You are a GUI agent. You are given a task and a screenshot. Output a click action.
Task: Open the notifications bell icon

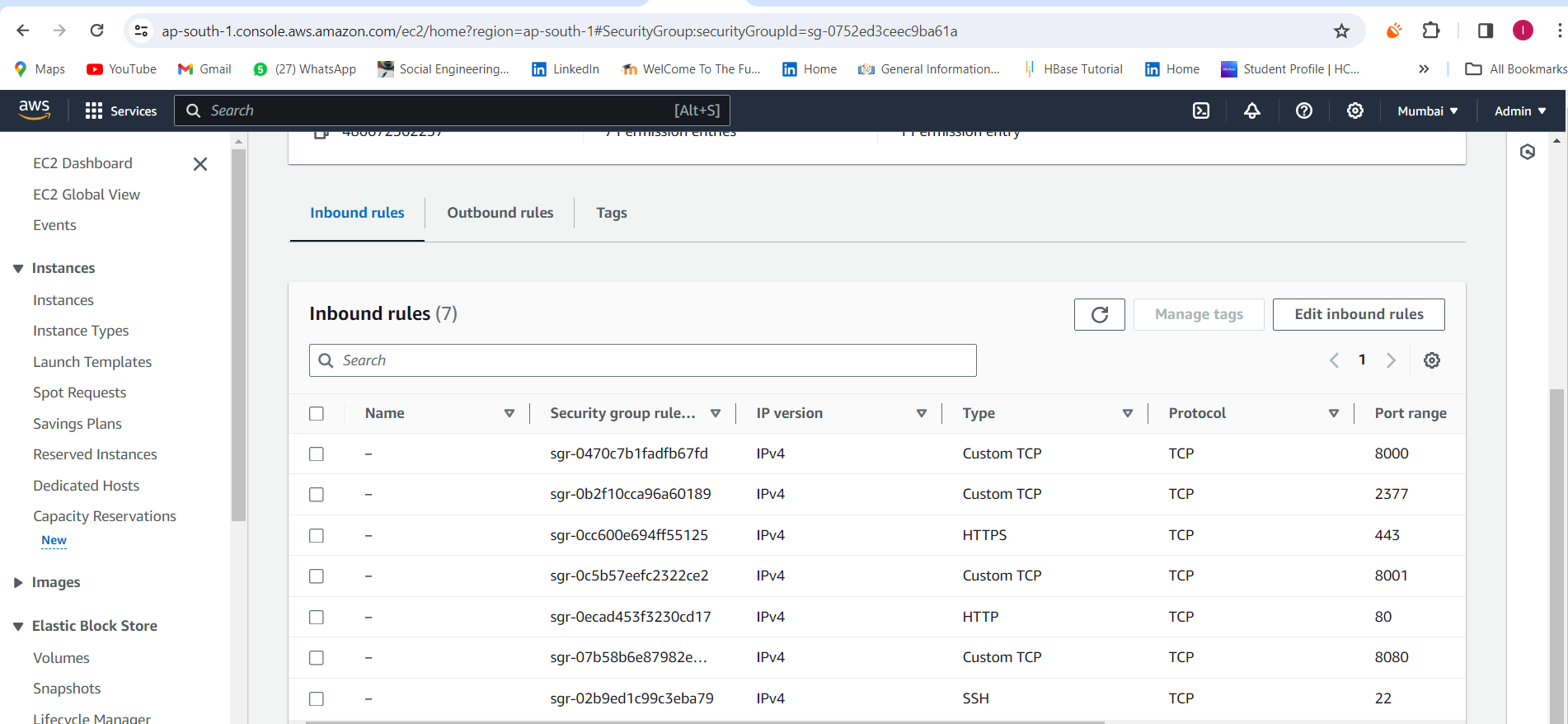click(x=1252, y=110)
